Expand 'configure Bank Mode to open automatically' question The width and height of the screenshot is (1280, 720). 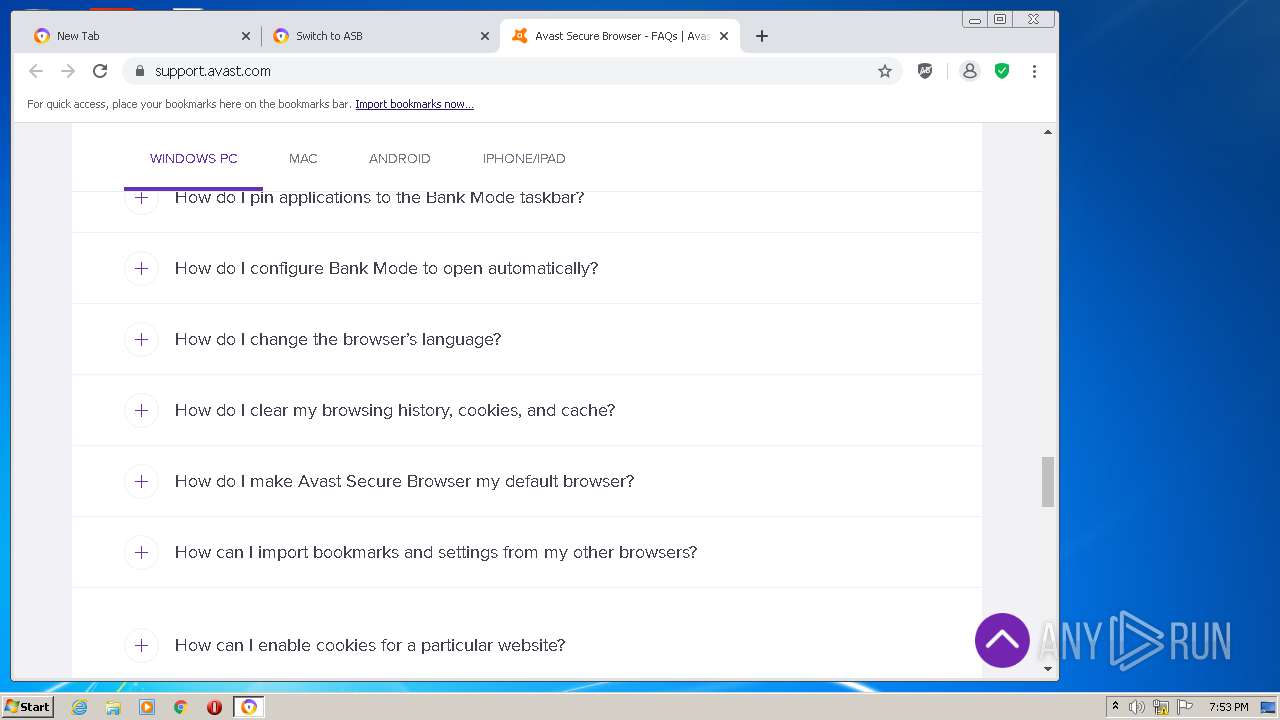click(141, 268)
